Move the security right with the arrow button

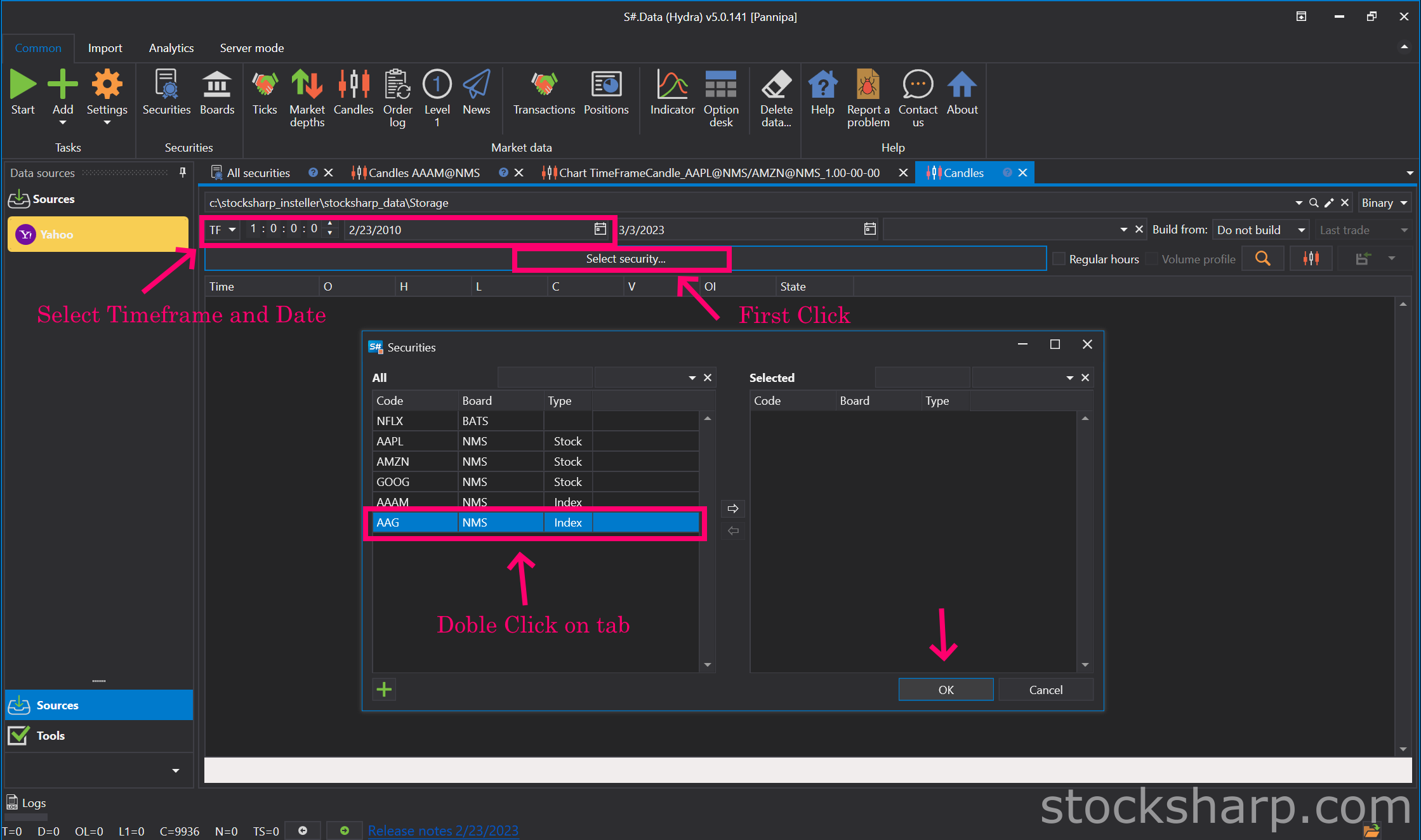733,508
